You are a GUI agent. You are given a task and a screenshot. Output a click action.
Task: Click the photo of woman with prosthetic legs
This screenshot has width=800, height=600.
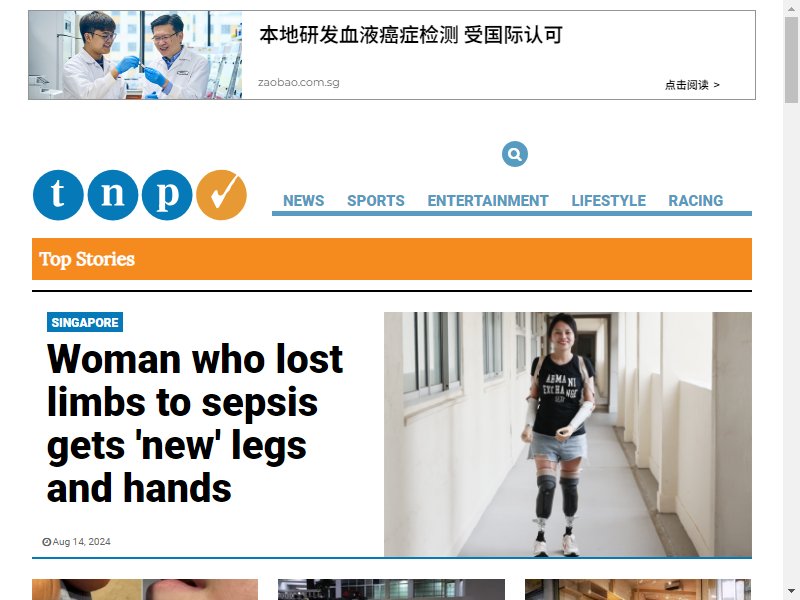pos(568,434)
